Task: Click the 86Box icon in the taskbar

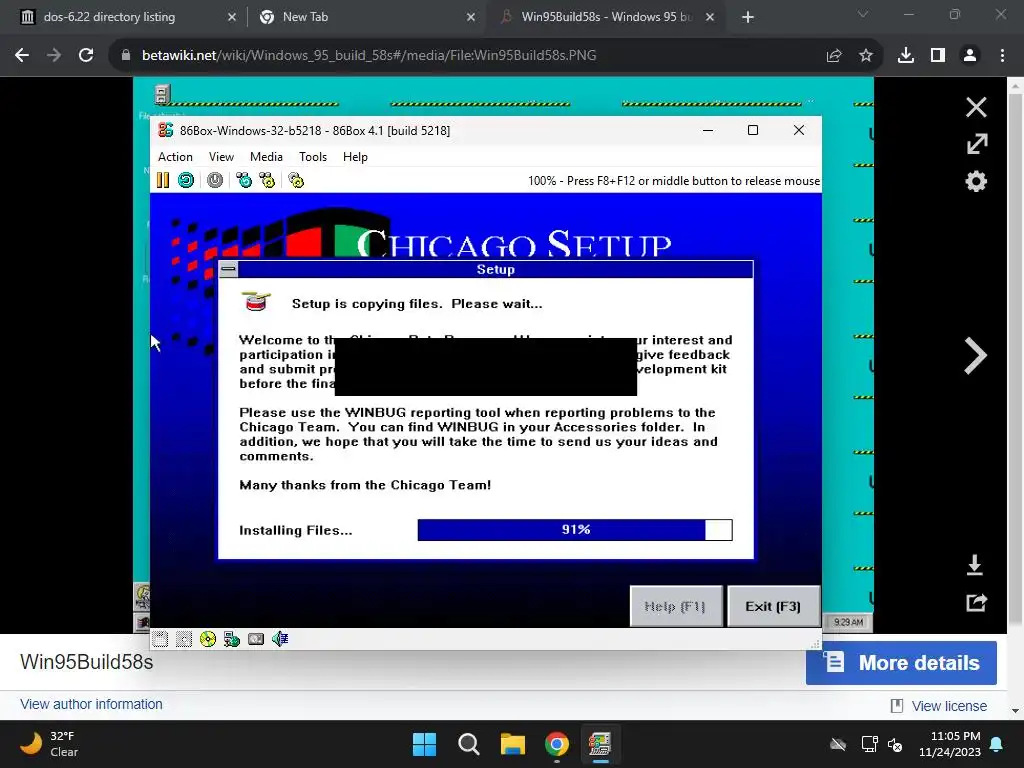Action: point(600,744)
